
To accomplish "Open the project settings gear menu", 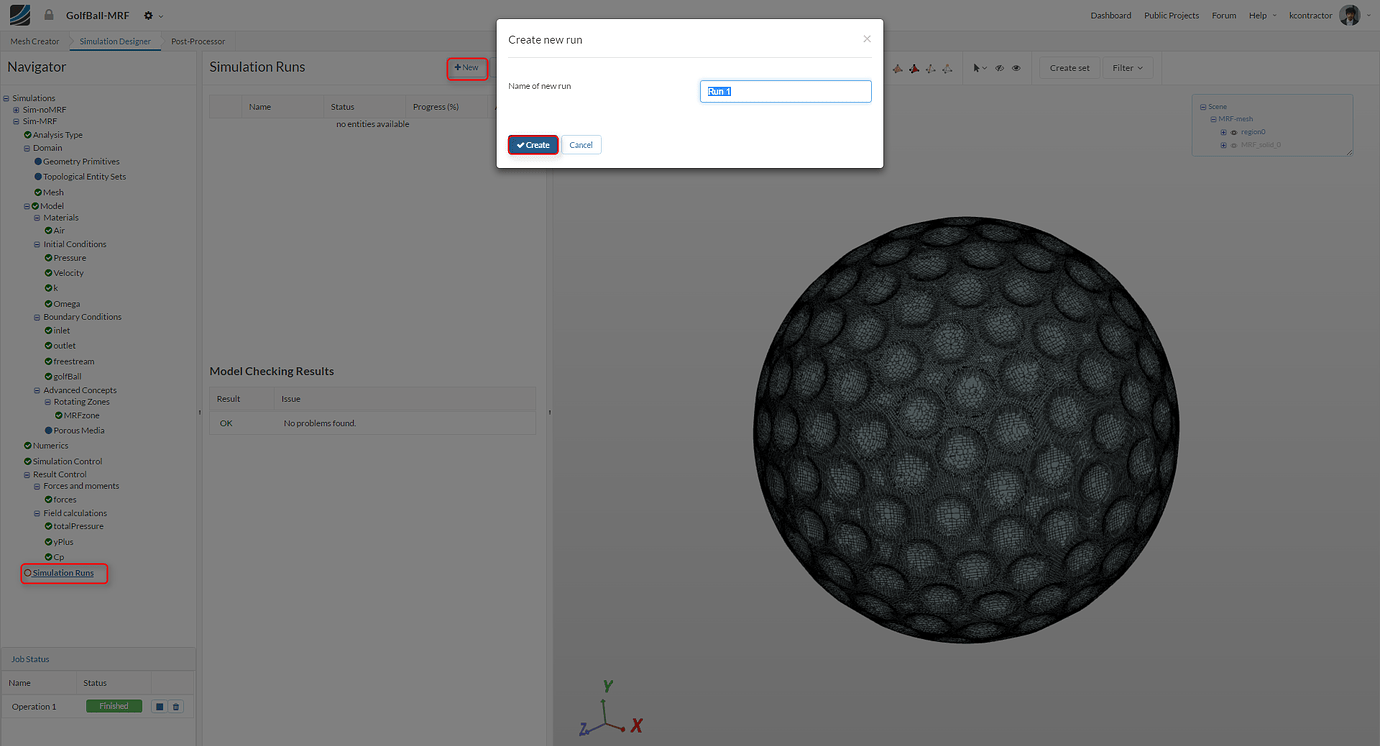I will coord(153,15).
